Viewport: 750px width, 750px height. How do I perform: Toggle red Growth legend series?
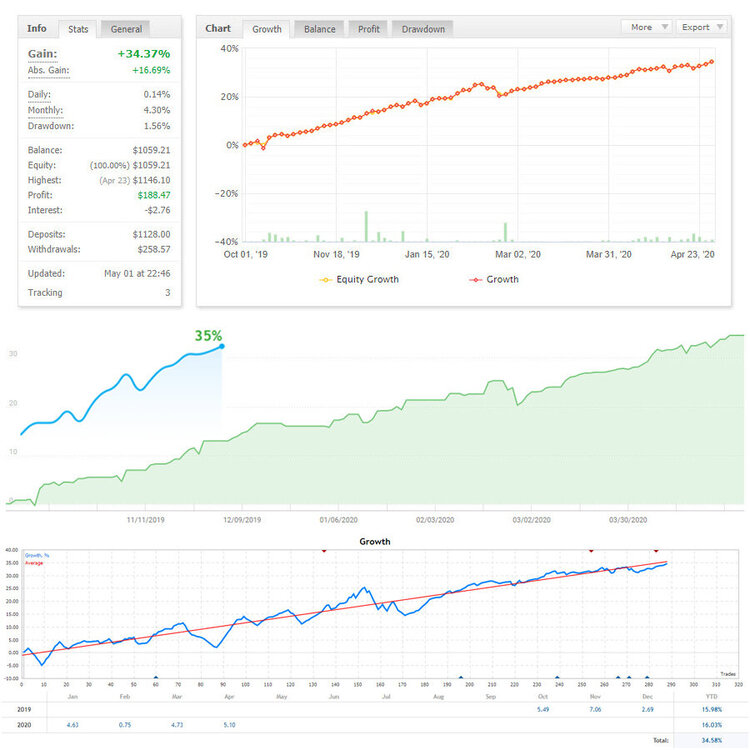pyautogui.click(x=494, y=279)
